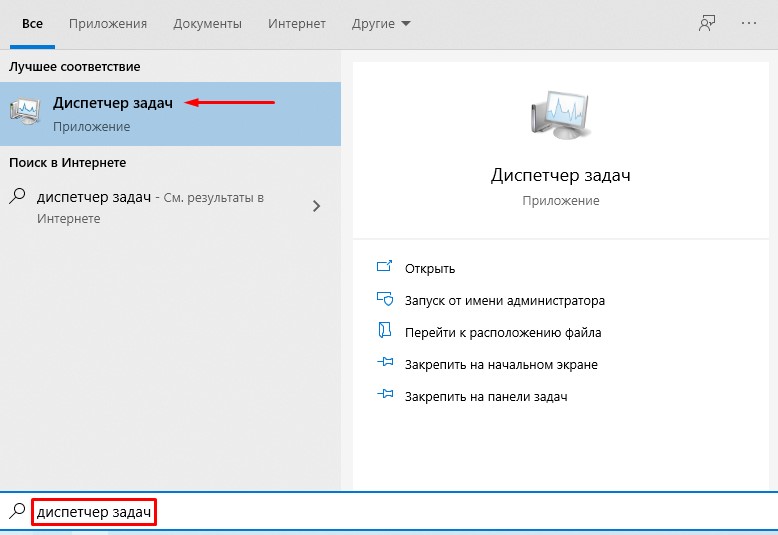Click the magnifier icon beside web result
This screenshot has width=778, height=535.
[x=17, y=196]
